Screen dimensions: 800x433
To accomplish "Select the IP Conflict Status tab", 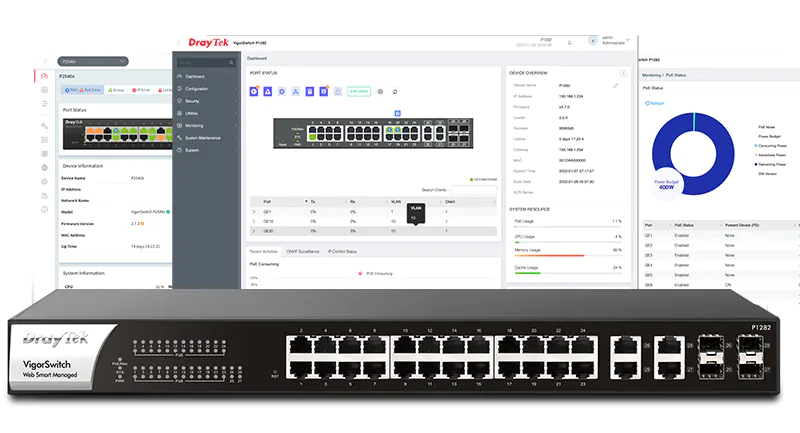I will 342,251.
